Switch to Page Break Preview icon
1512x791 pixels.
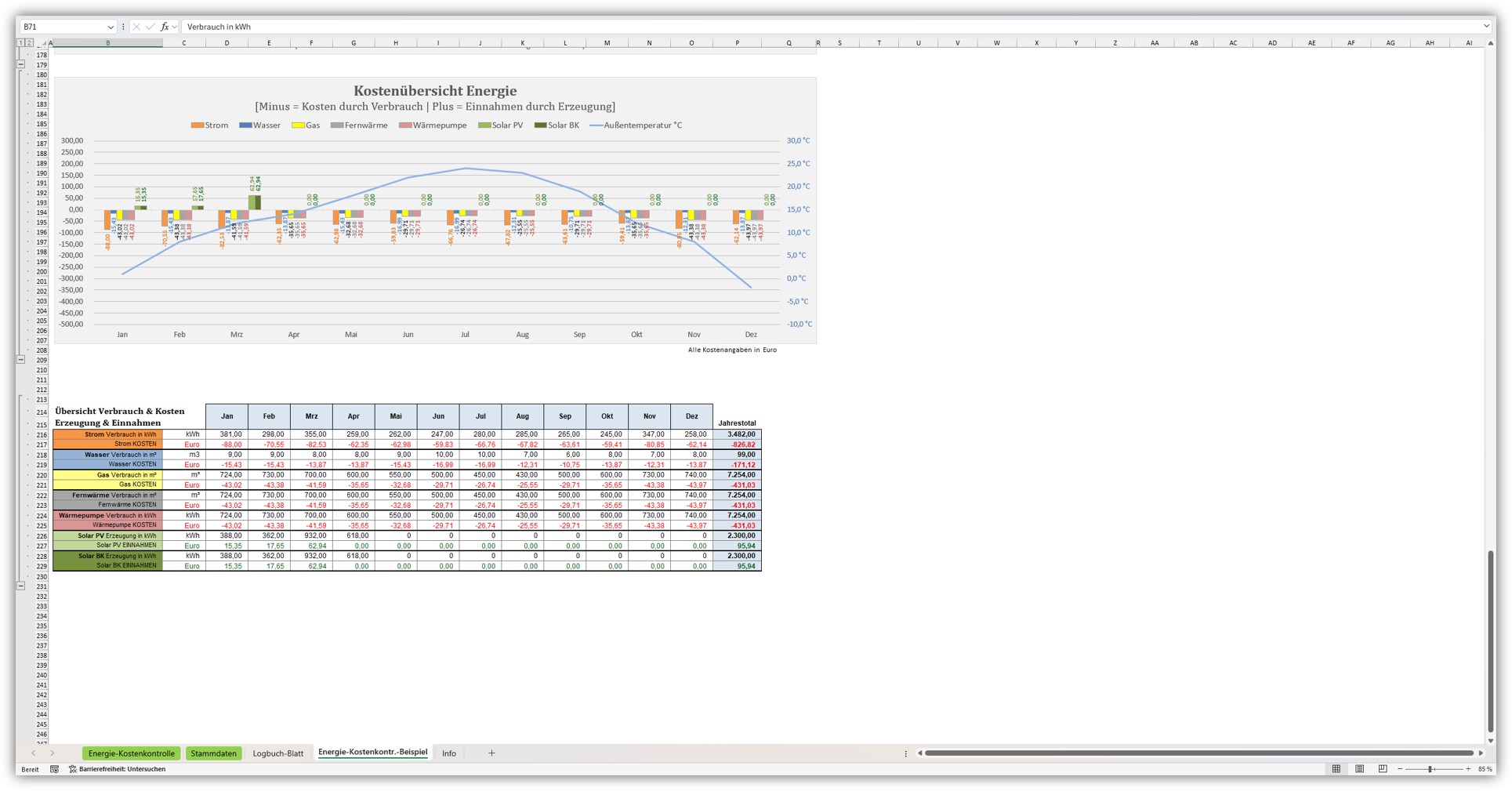(x=1383, y=769)
